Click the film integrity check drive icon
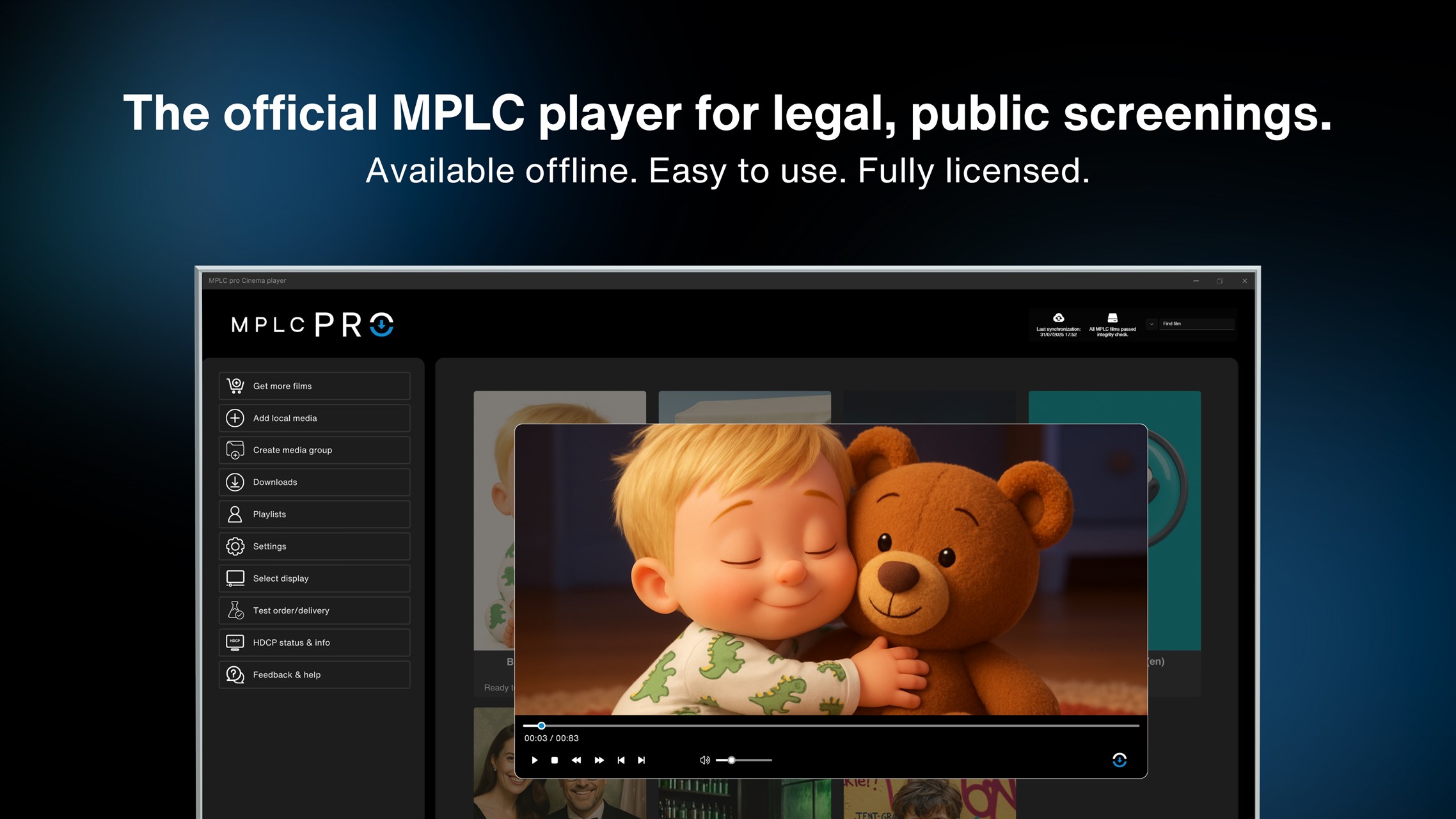This screenshot has height=819, width=1456. 1112,318
